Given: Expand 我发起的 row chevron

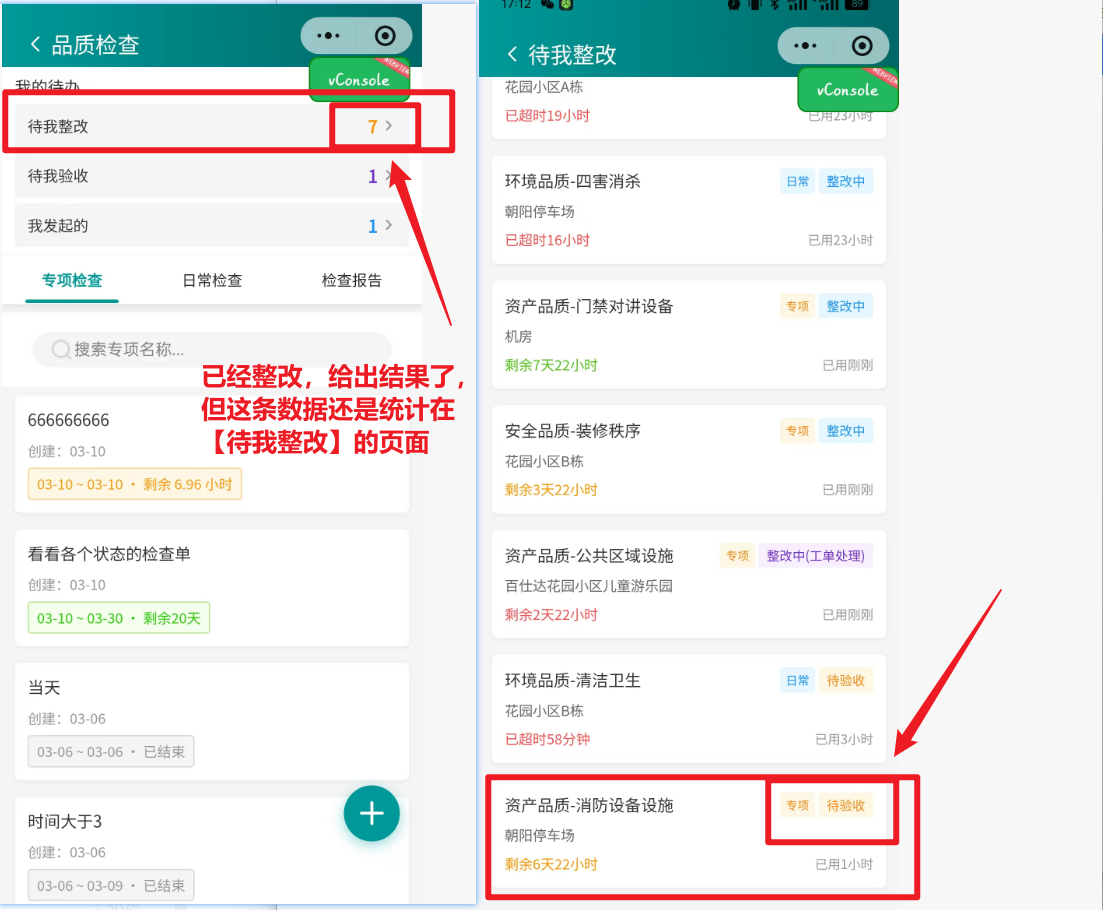Looking at the screenshot, I should 389,226.
